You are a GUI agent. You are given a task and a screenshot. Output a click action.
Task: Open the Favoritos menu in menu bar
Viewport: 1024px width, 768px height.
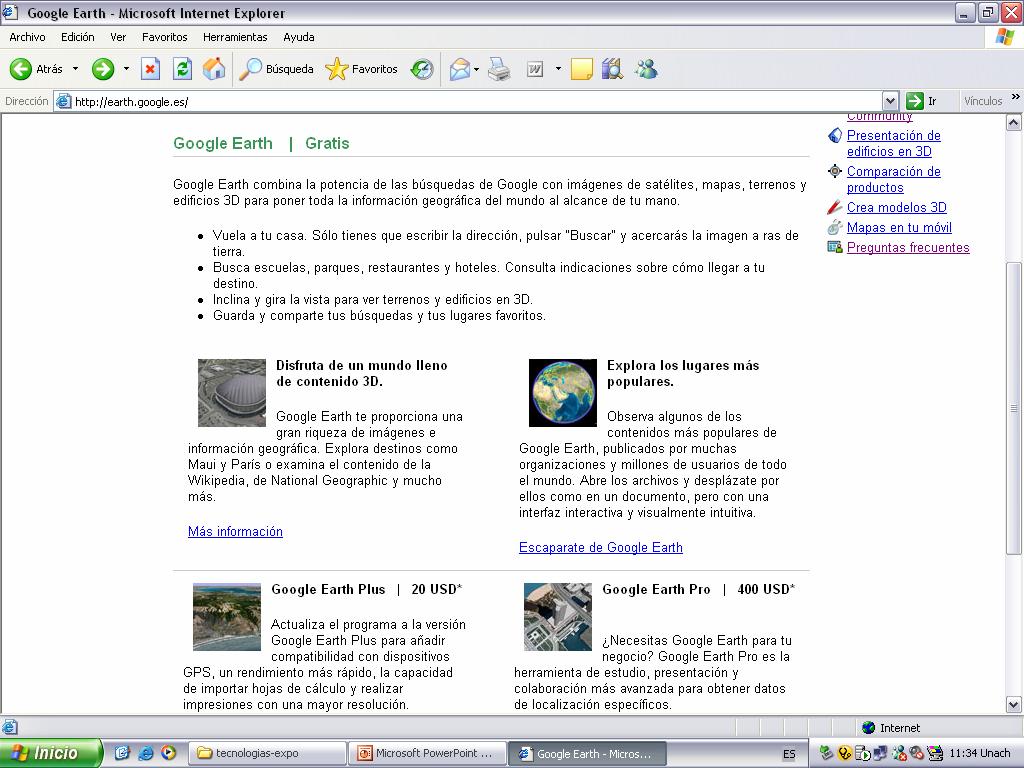165,37
